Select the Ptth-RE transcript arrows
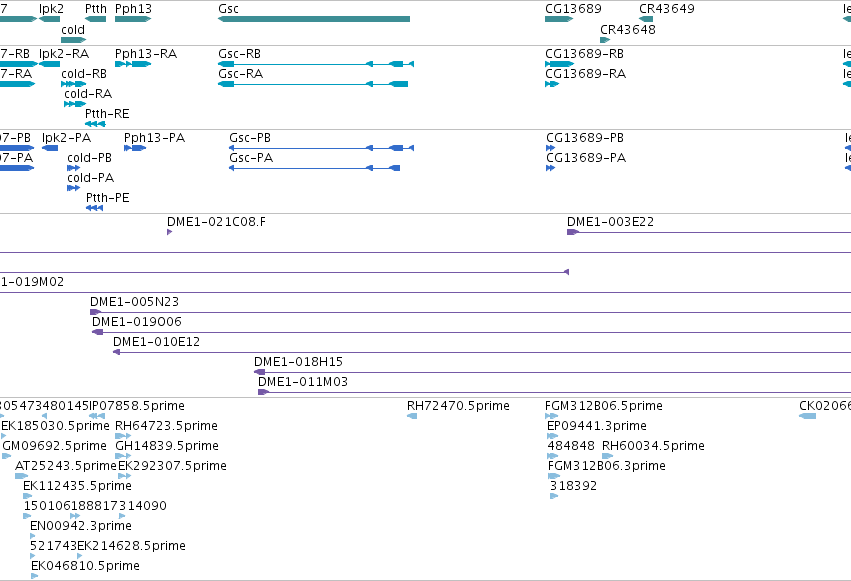This screenshot has width=851, height=581. pyautogui.click(x=95, y=124)
